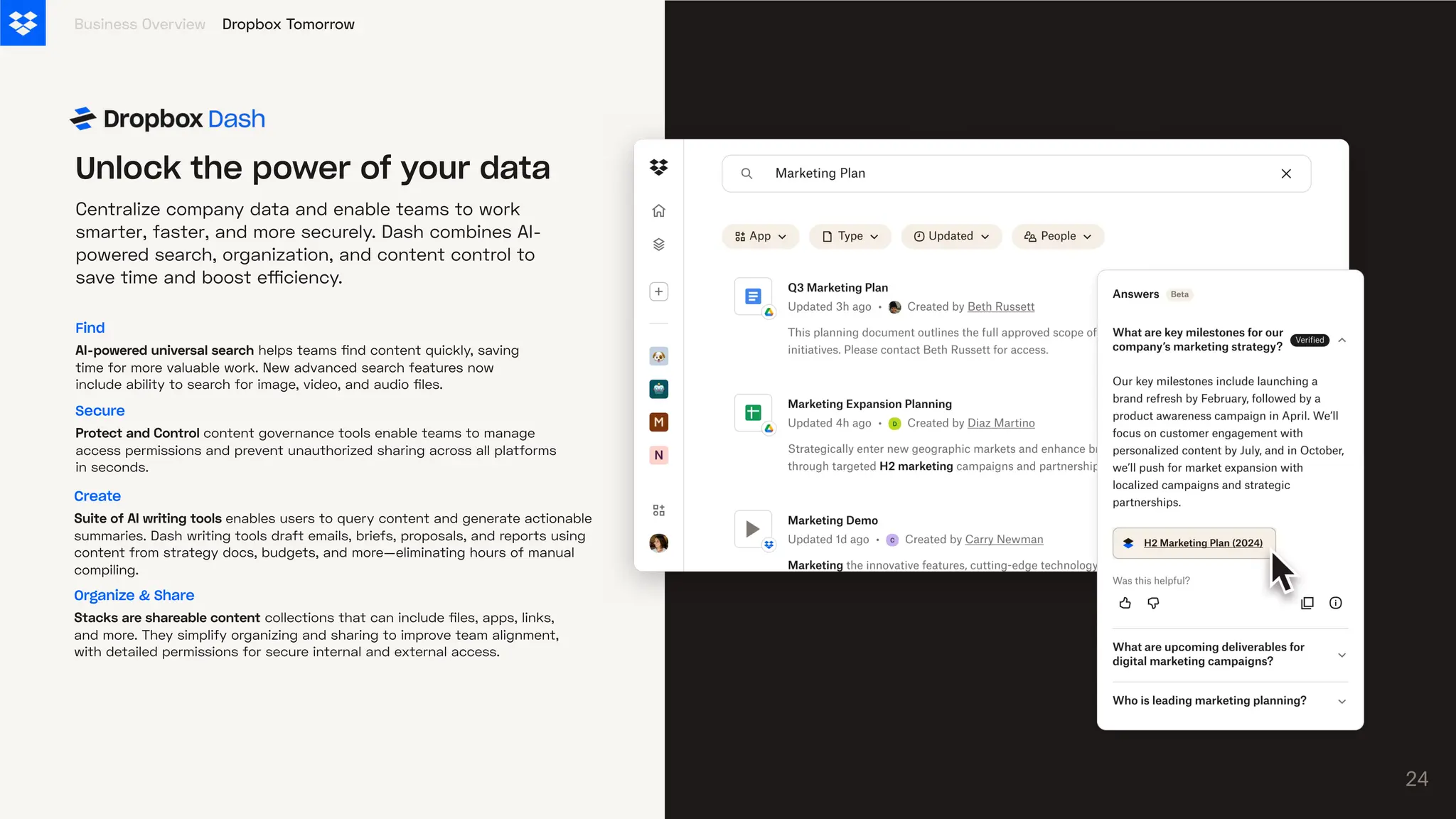Copy the answer text
1456x819 pixels.
click(1307, 603)
